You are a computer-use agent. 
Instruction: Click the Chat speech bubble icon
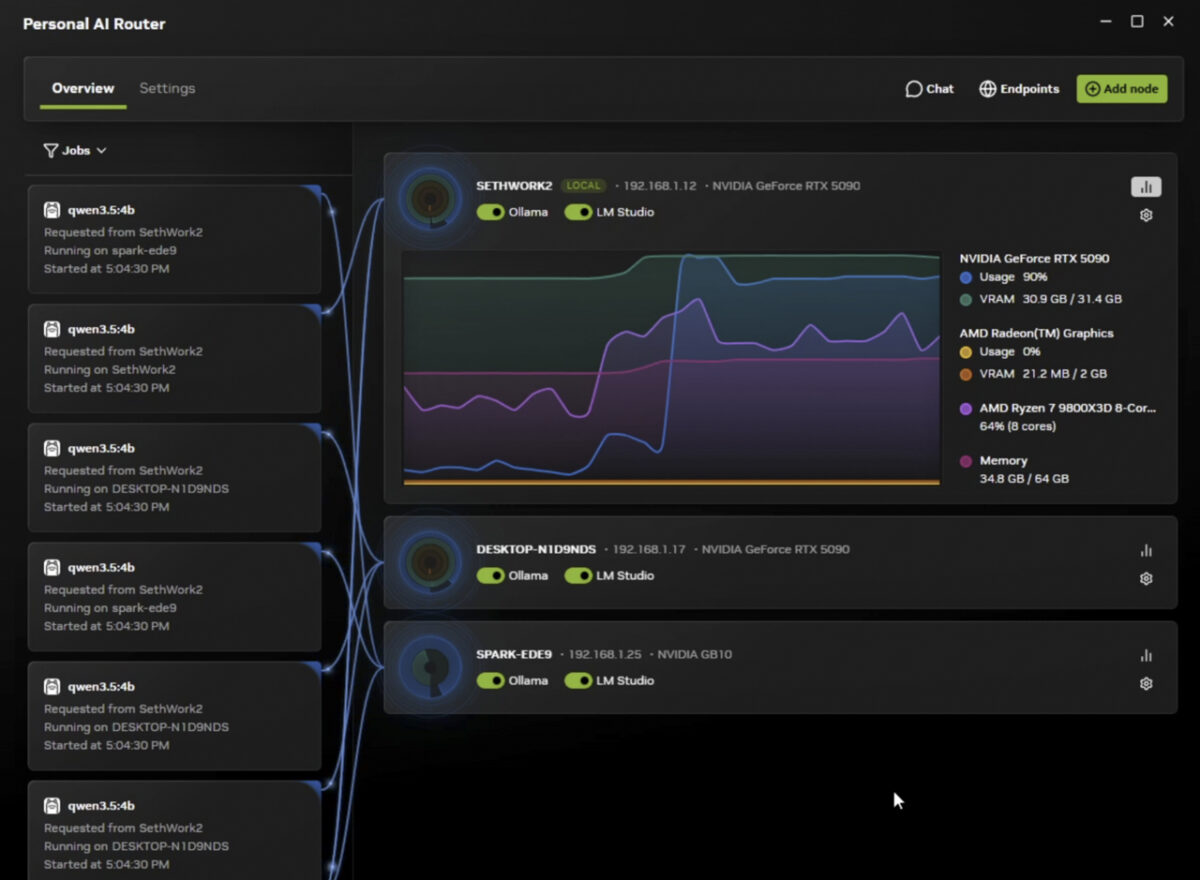point(913,89)
